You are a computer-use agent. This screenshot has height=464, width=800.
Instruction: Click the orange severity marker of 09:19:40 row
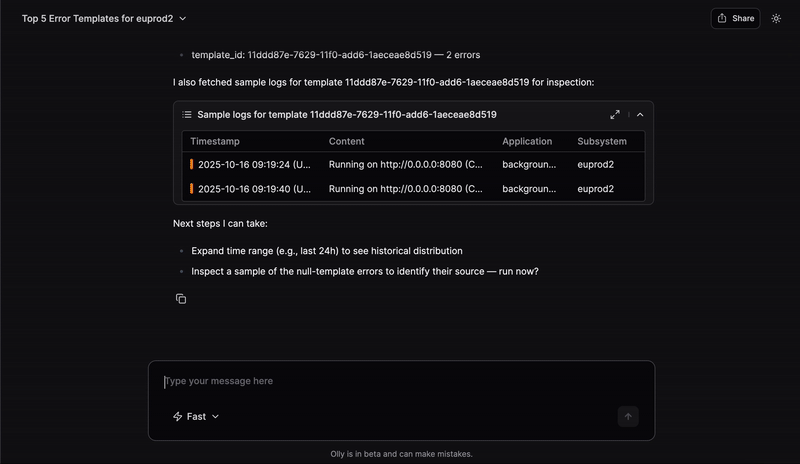pyautogui.click(x=191, y=188)
